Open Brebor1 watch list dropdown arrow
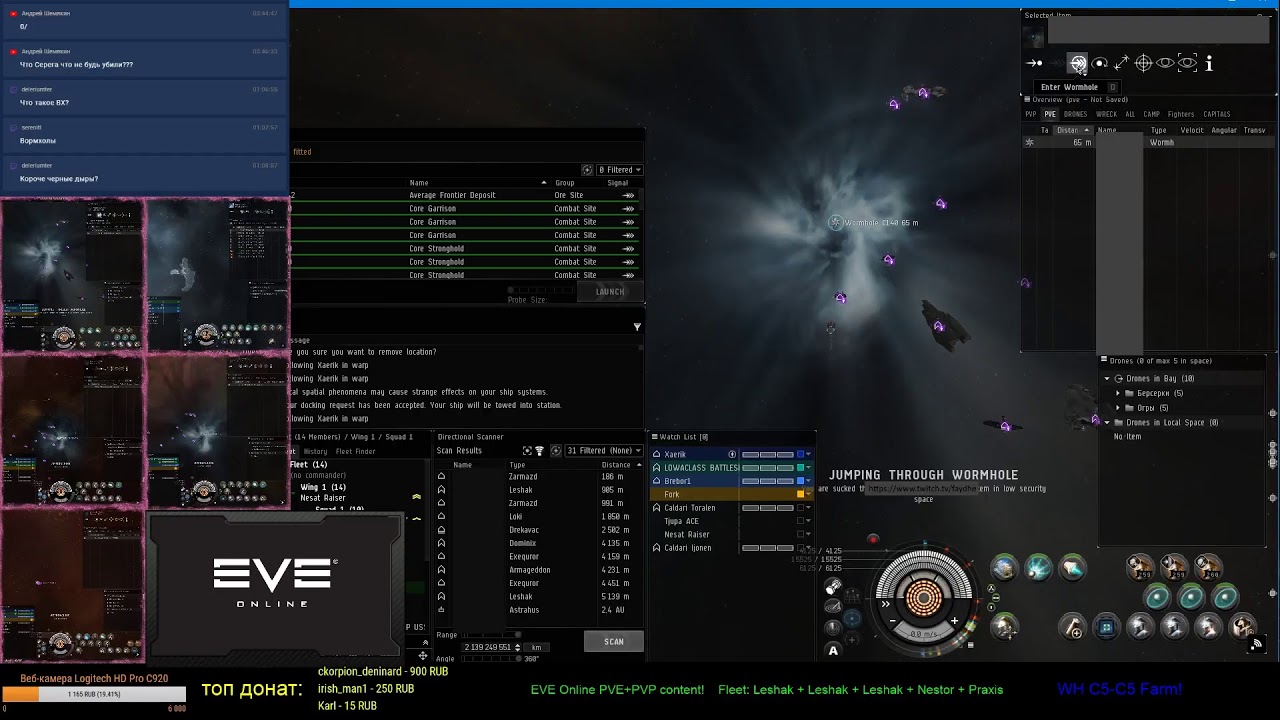 point(809,481)
